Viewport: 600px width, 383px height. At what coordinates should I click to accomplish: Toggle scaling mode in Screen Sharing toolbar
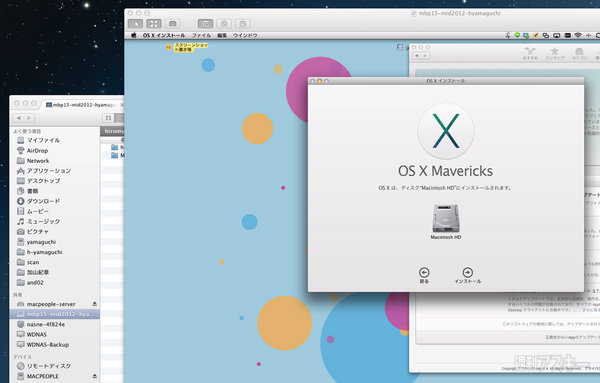tap(154, 24)
